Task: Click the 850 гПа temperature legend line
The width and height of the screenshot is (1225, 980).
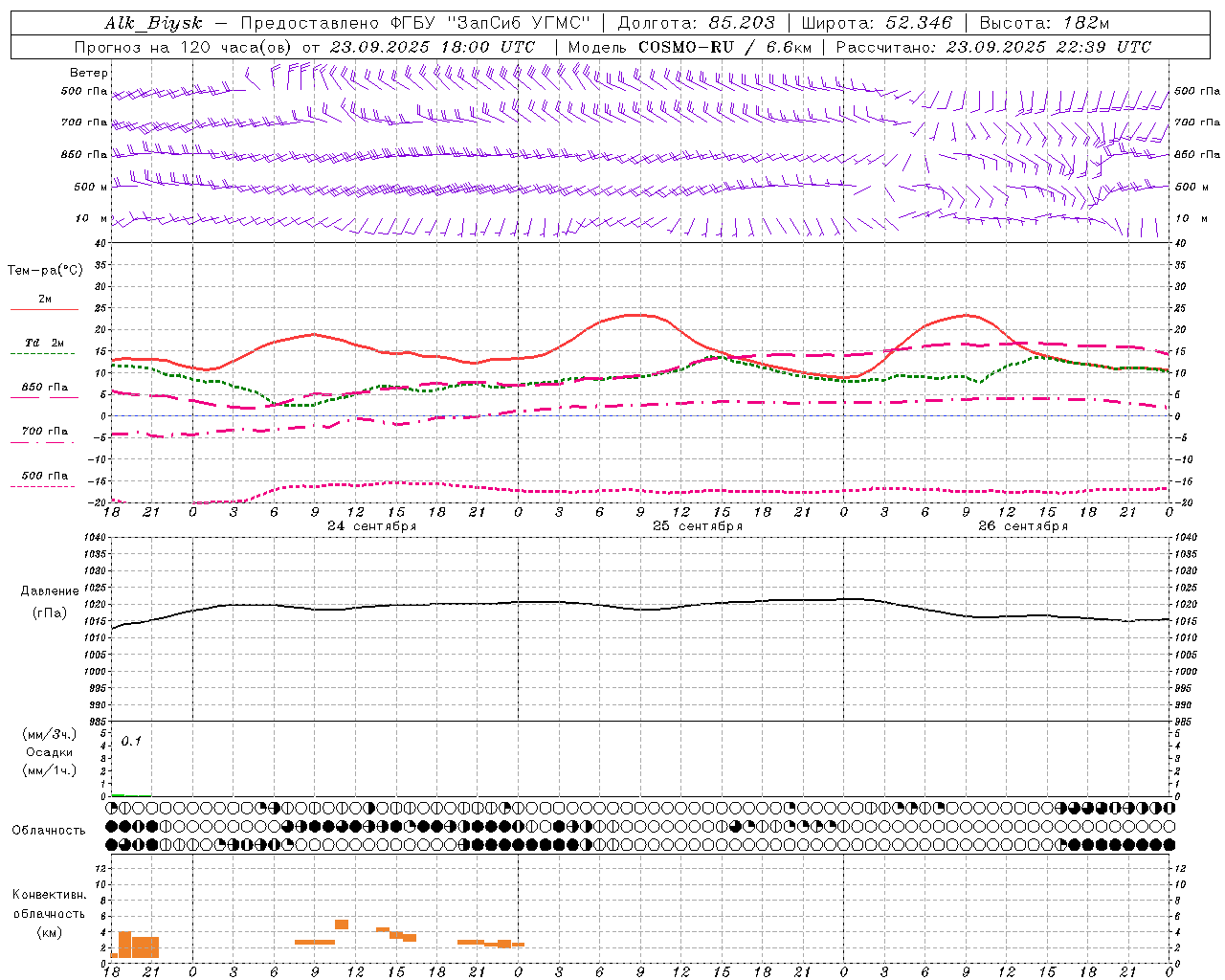Action: tap(44, 398)
